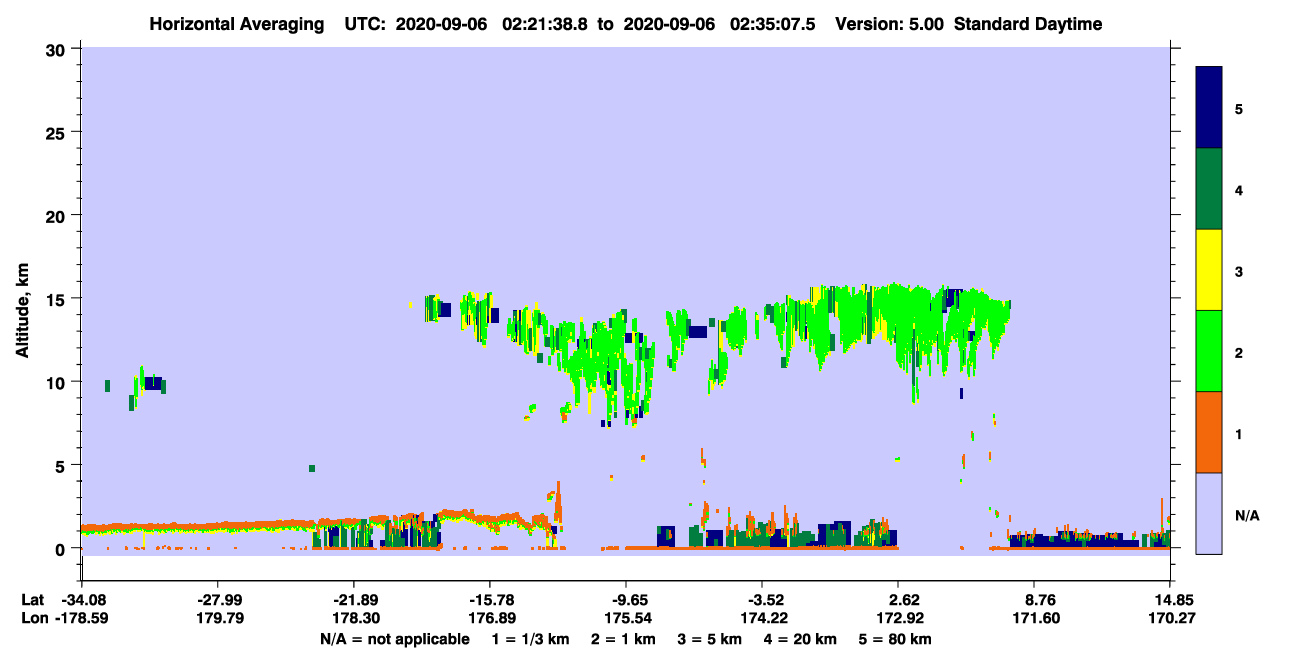Image resolution: width=1300 pixels, height=667 pixels.
Task: Click the legend entry '1 = 1/3 km'
Action: tap(530, 639)
